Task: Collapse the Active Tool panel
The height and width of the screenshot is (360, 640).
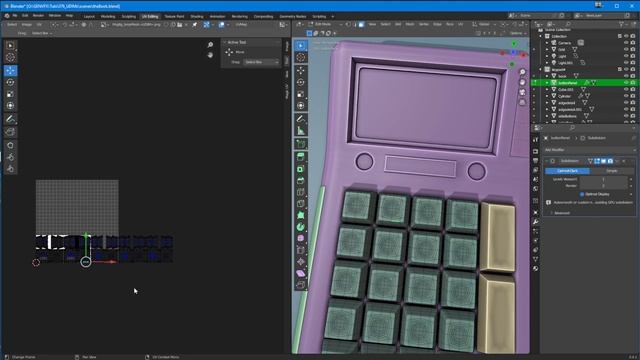Action: (x=224, y=42)
